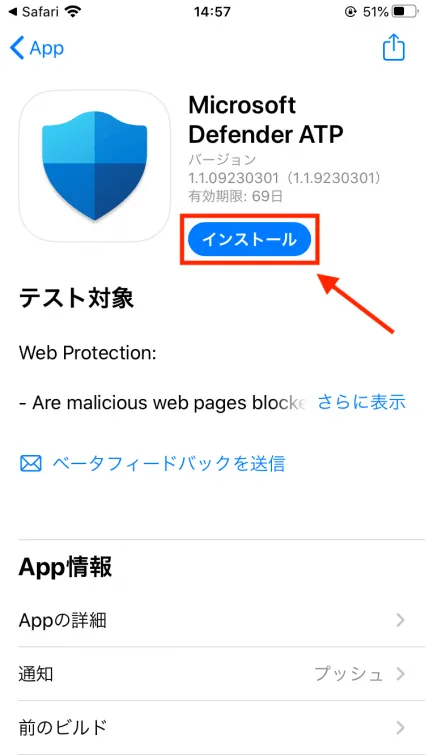Tap the battery icon in status bar

tap(406, 12)
